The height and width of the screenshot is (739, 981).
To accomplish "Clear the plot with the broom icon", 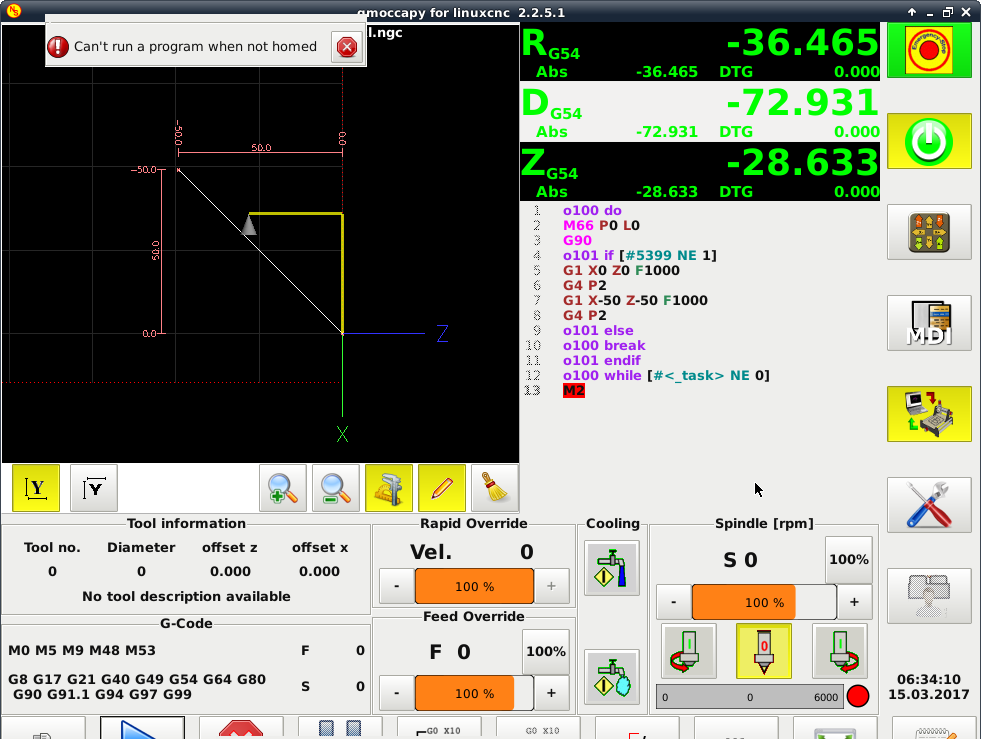I will [x=495, y=488].
